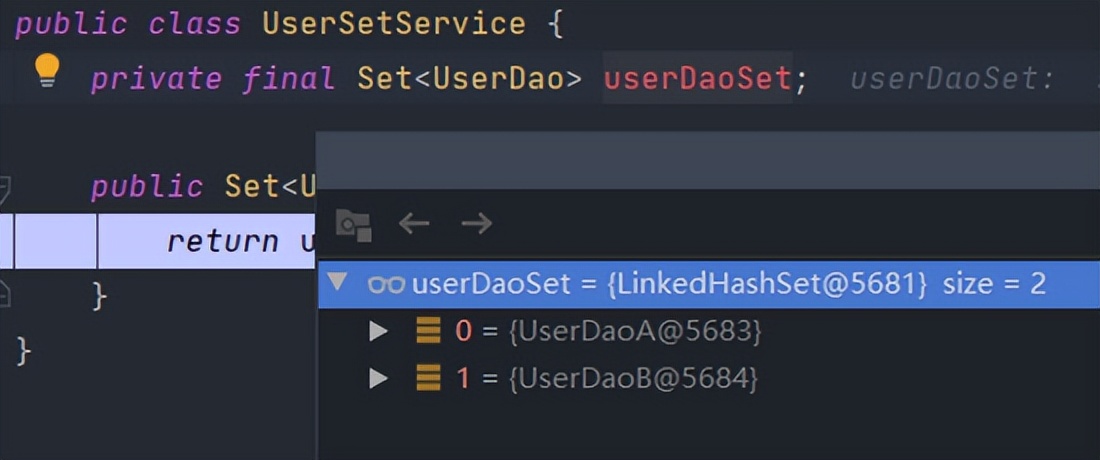Select the 0 = {UserDaoA@5683} entry
Image resolution: width=1100 pixels, height=460 pixels.
pyautogui.click(x=608, y=331)
